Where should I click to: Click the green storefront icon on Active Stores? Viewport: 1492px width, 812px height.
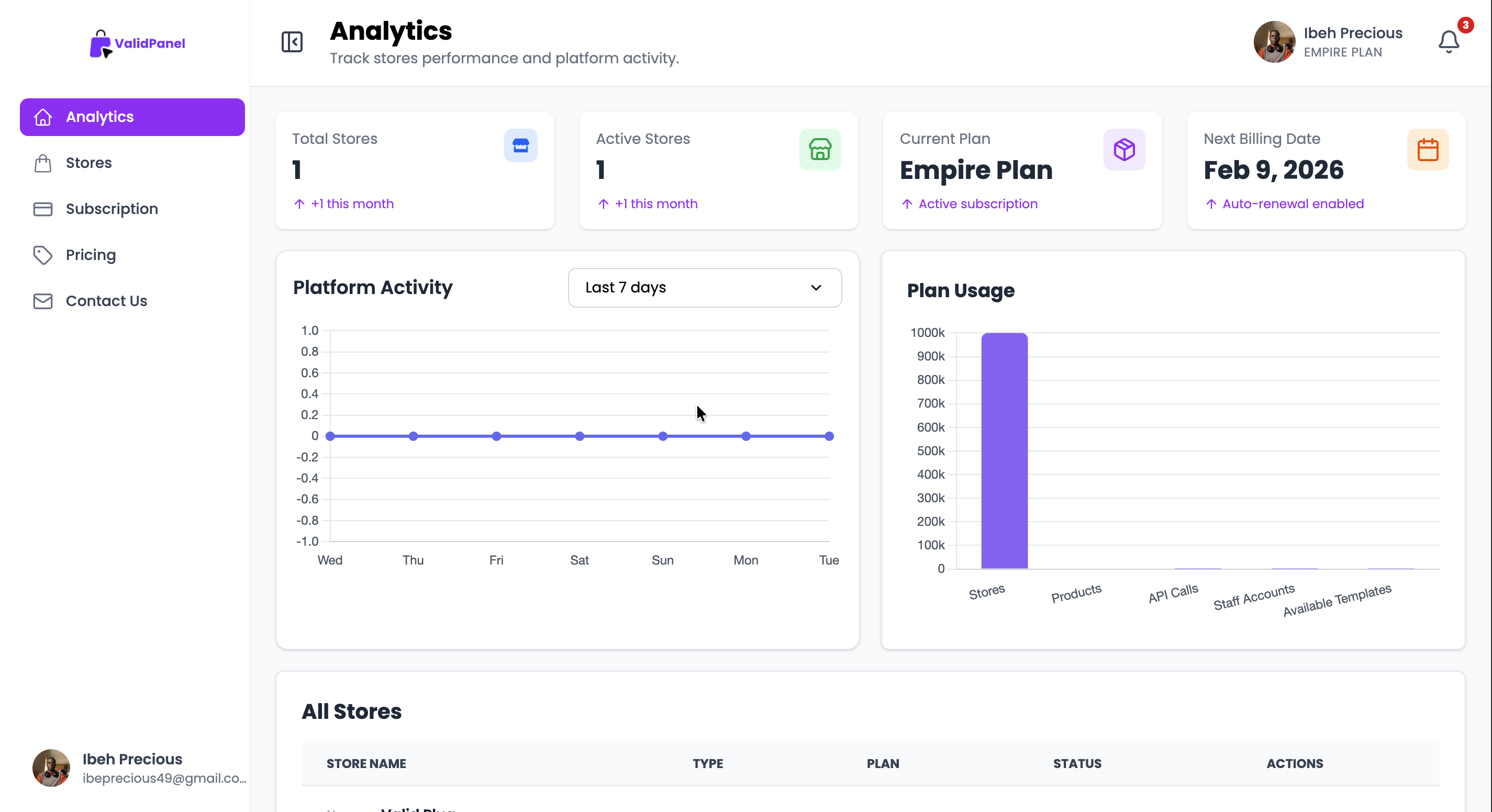[x=820, y=149]
